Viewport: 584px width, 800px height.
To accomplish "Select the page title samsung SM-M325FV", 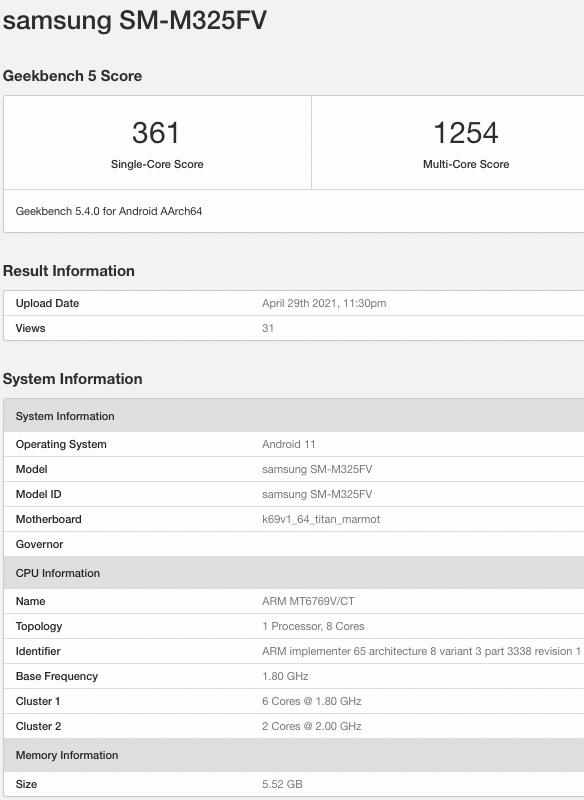I will (135, 21).
